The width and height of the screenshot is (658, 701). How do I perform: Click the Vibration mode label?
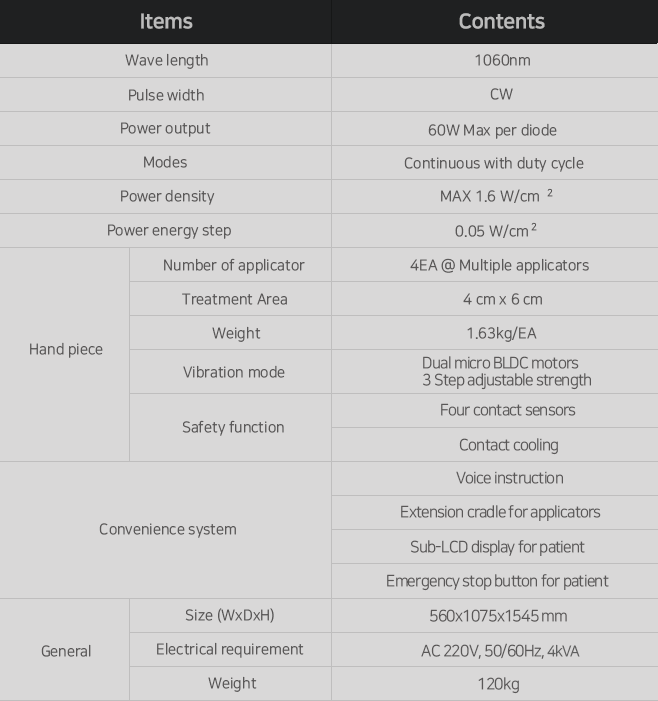(233, 372)
